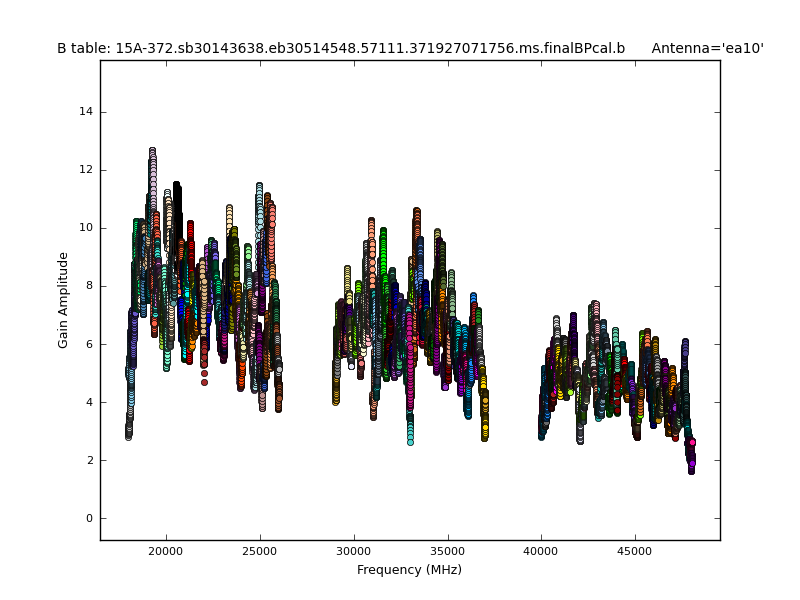Click the 12 tick label on y-axis

click(x=87, y=170)
